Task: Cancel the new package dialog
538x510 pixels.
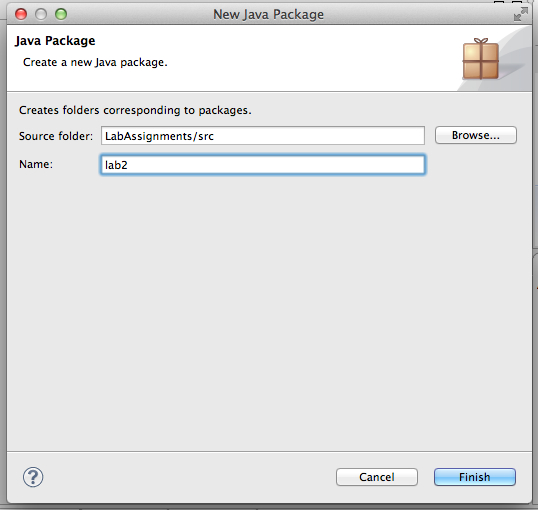Action: click(377, 477)
